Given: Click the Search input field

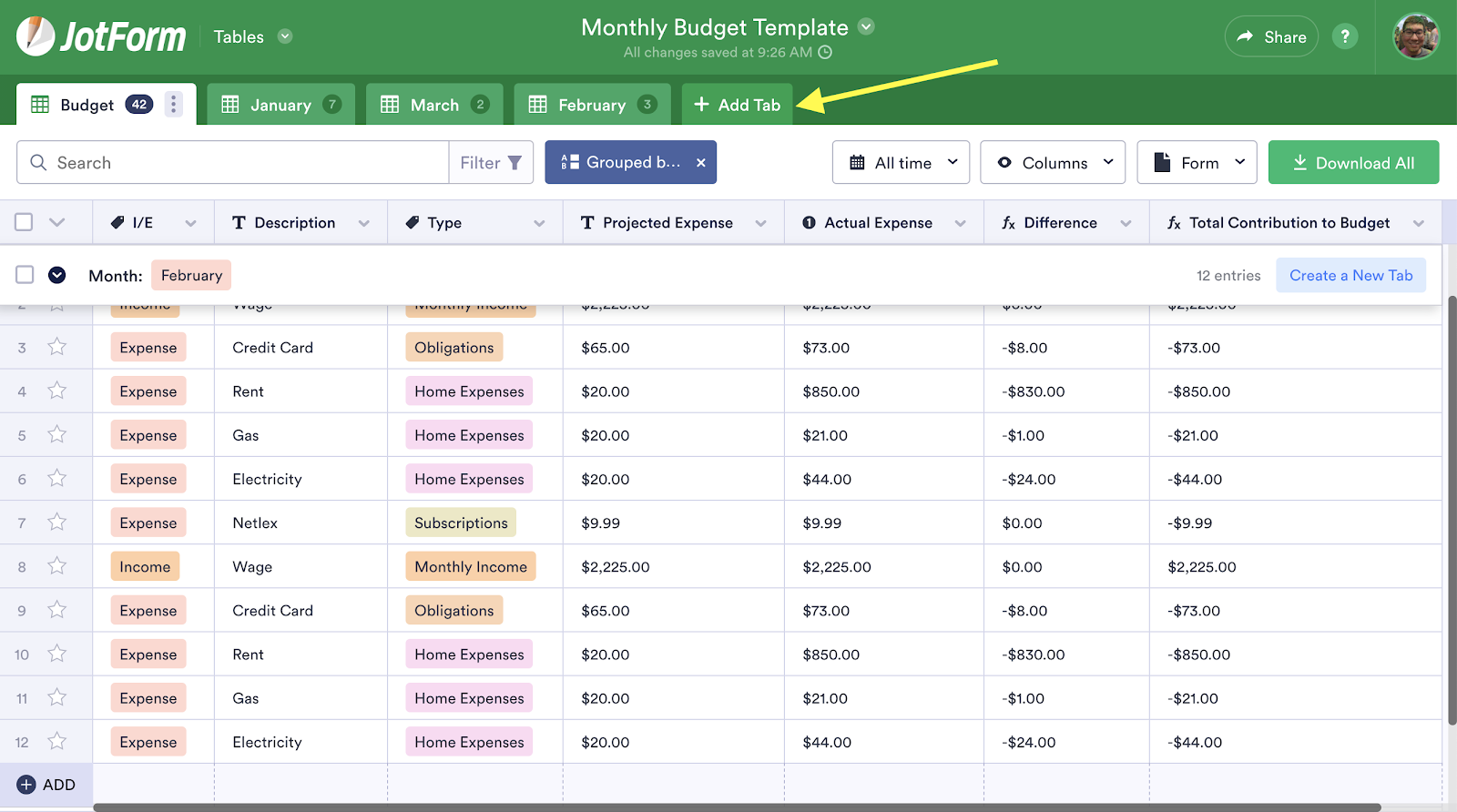Looking at the screenshot, I should pos(233,162).
